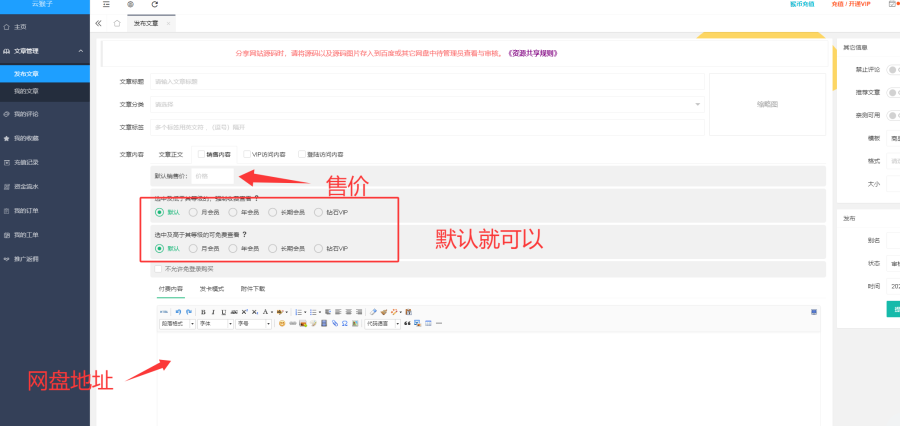Switch the editor to HTML source mode
The width and height of the screenshot is (900, 426).
pyautogui.click(x=164, y=312)
